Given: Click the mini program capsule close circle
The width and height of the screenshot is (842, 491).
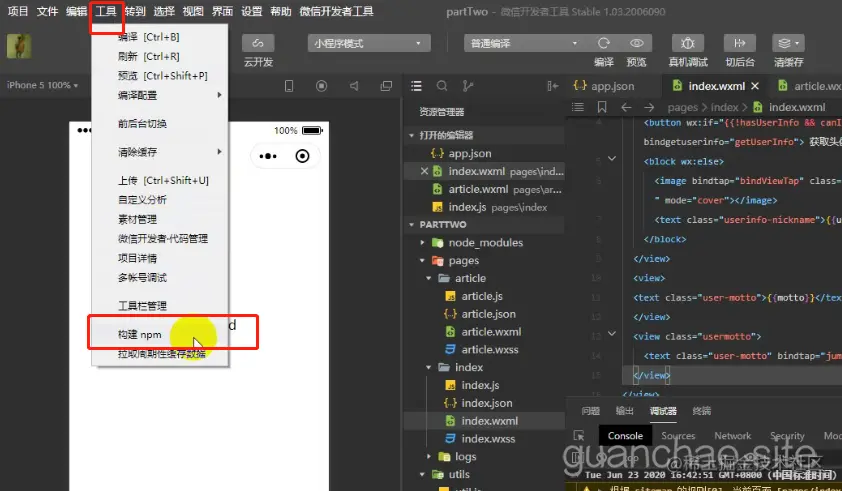Looking at the screenshot, I should coord(302,156).
